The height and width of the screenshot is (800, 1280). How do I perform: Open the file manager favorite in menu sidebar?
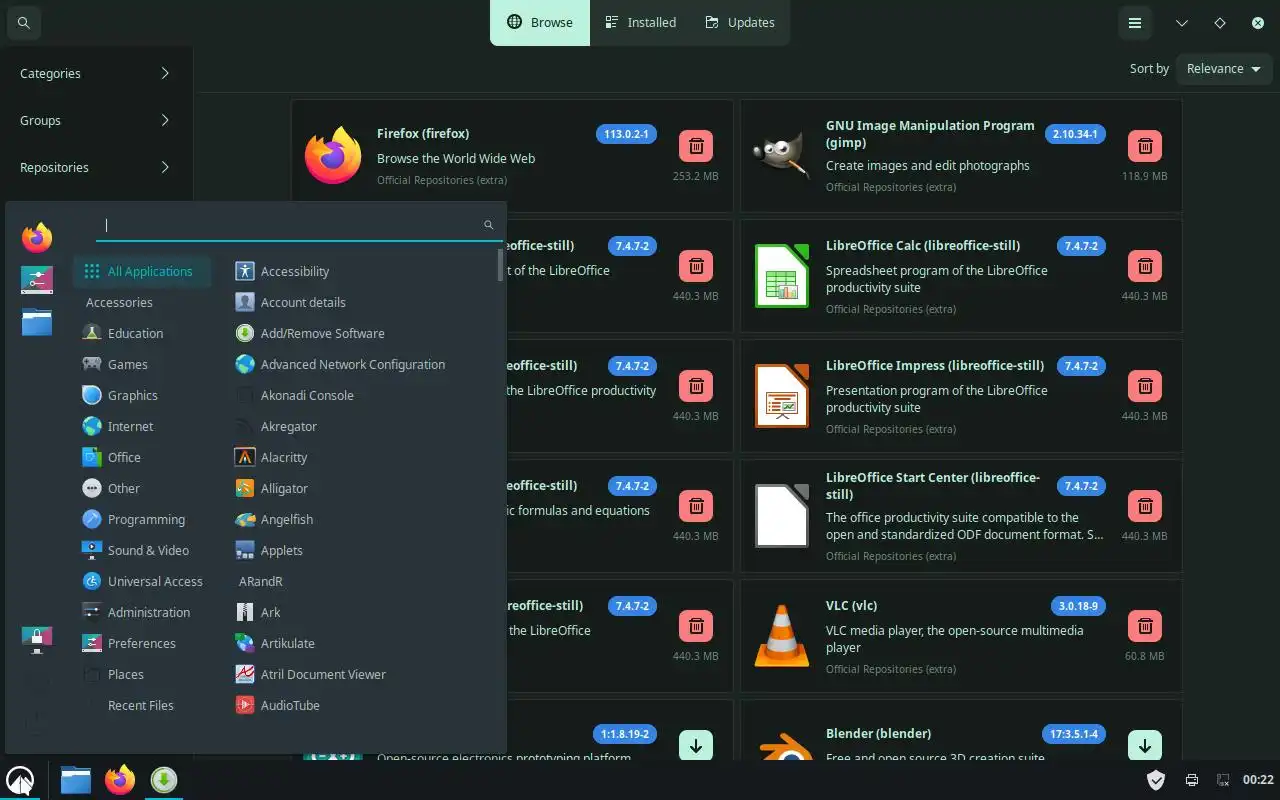(x=37, y=322)
